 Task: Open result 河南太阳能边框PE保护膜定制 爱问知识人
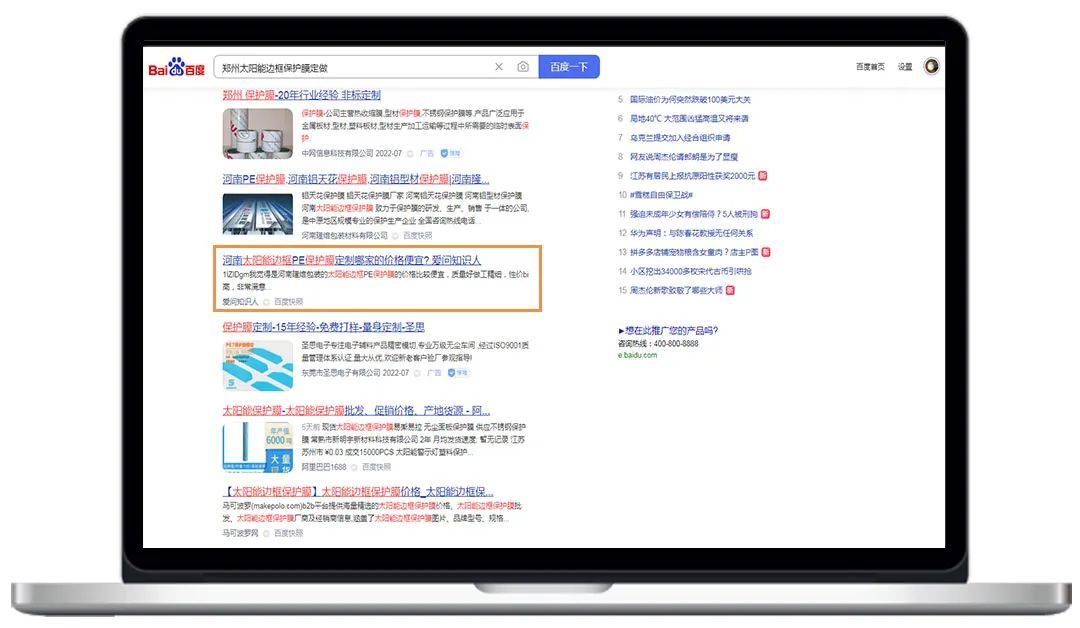pyautogui.click(x=351, y=259)
